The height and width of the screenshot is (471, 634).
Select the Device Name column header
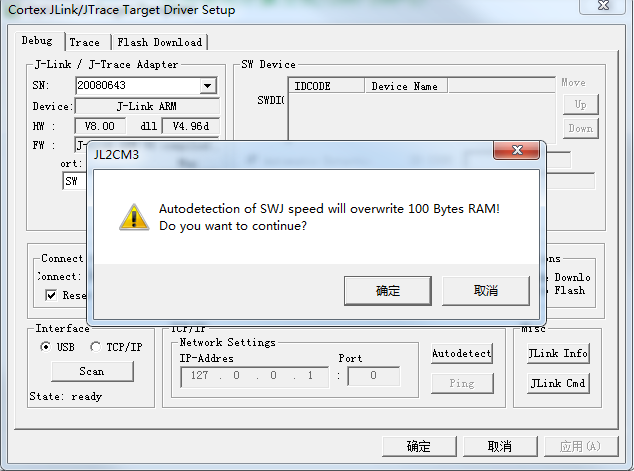406,86
